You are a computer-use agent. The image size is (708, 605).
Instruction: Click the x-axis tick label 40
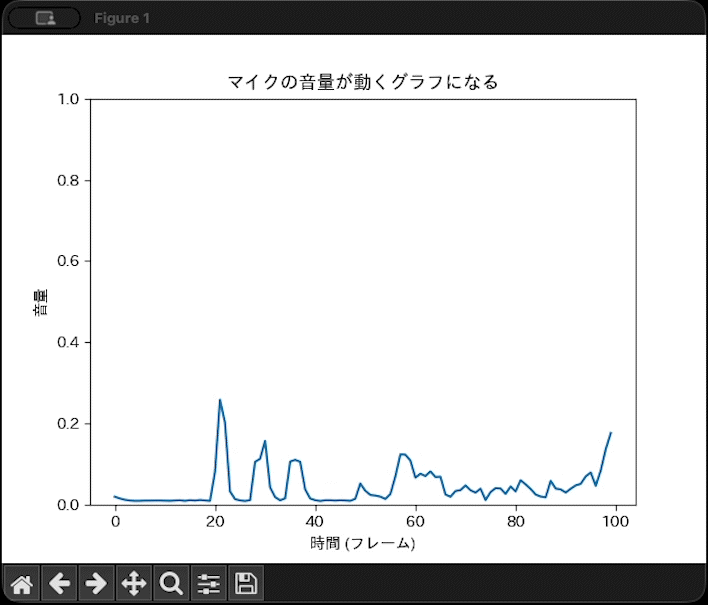(x=315, y=521)
